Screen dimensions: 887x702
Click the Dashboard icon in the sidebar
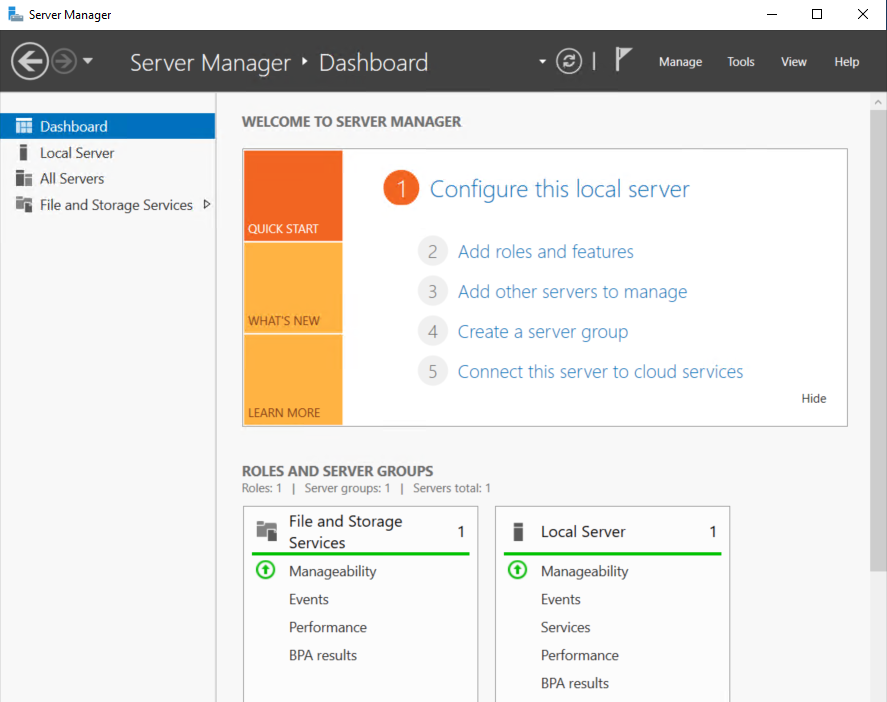coord(24,126)
